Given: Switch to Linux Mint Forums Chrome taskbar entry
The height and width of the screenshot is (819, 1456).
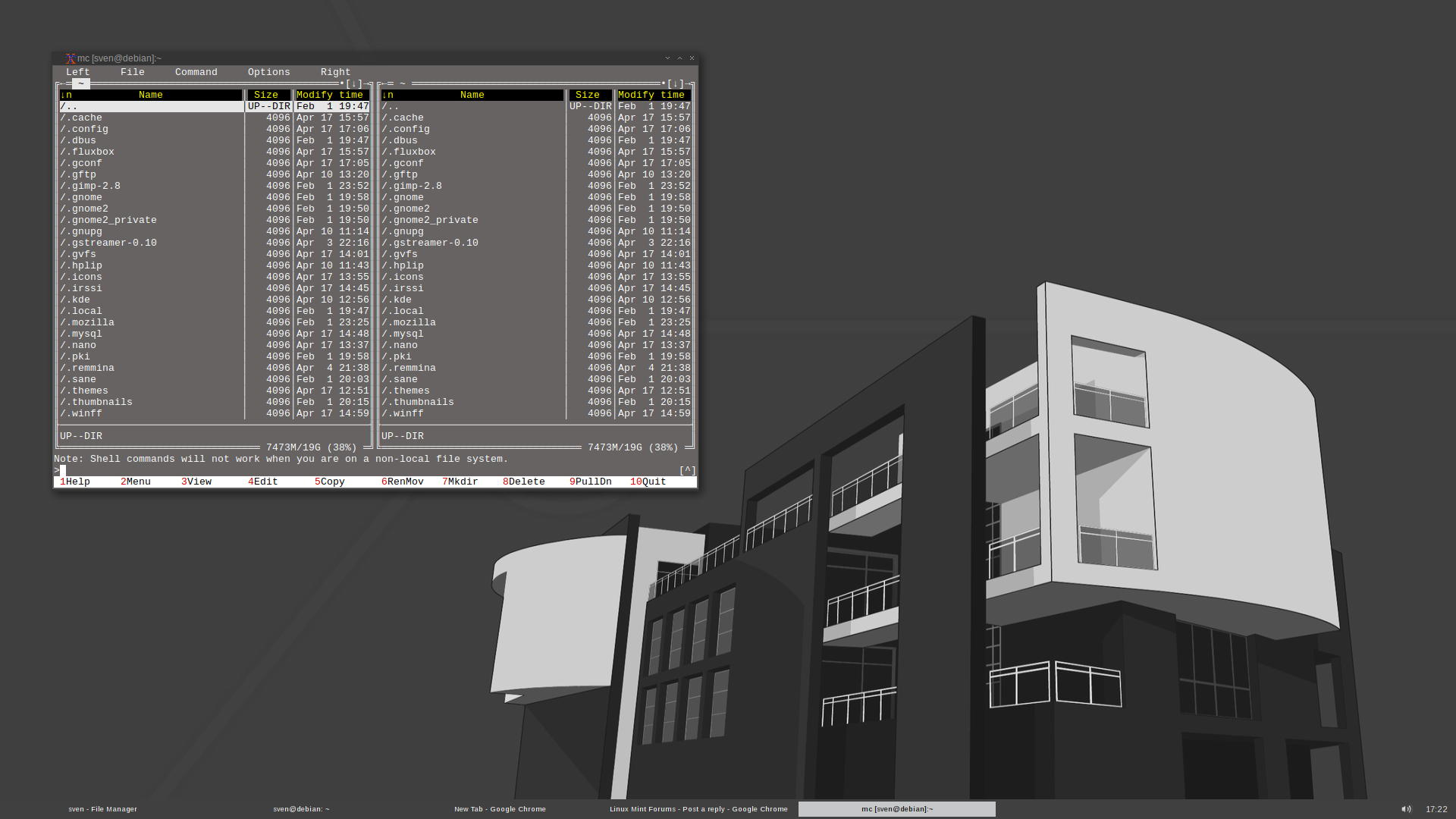Looking at the screenshot, I should [698, 809].
